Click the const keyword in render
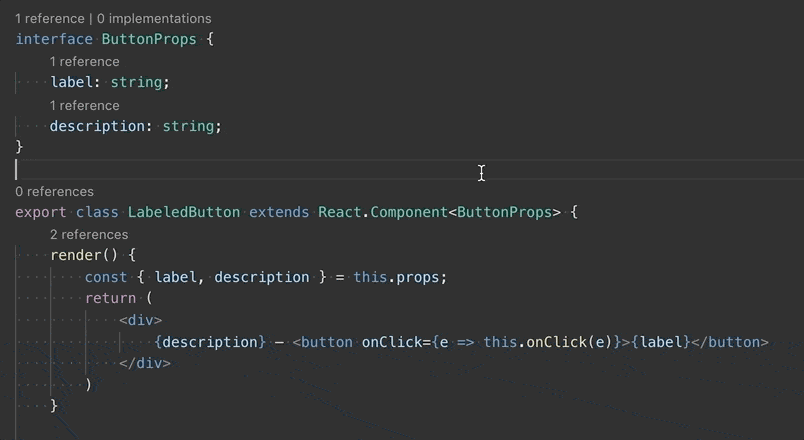 click(105, 277)
